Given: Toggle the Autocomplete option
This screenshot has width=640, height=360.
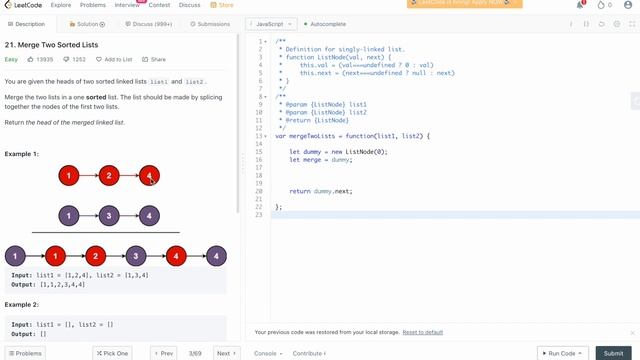Looking at the screenshot, I should [x=325, y=24].
